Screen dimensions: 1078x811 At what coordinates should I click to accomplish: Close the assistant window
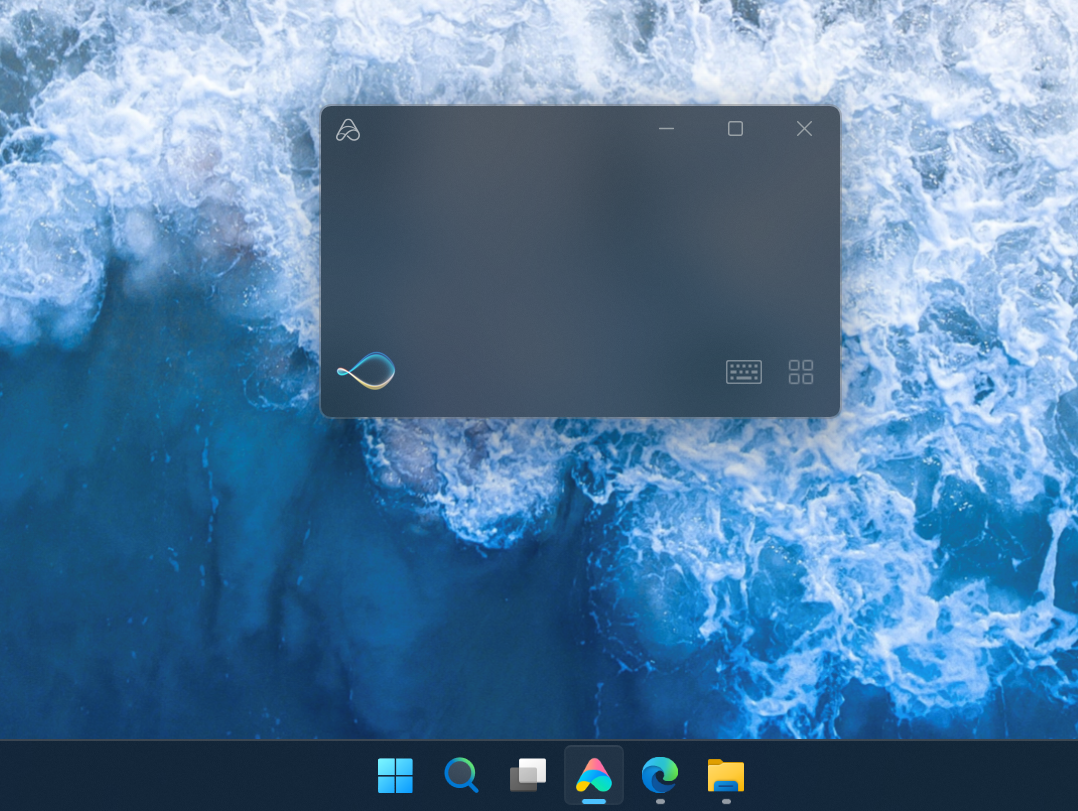804,129
